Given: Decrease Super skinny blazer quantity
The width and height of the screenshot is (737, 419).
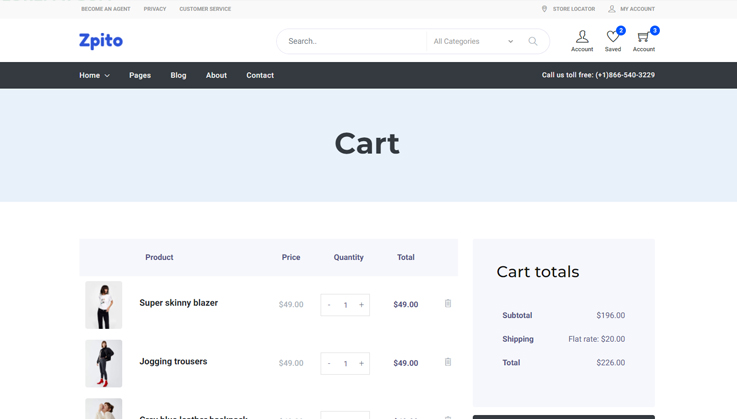Looking at the screenshot, I should (329, 305).
